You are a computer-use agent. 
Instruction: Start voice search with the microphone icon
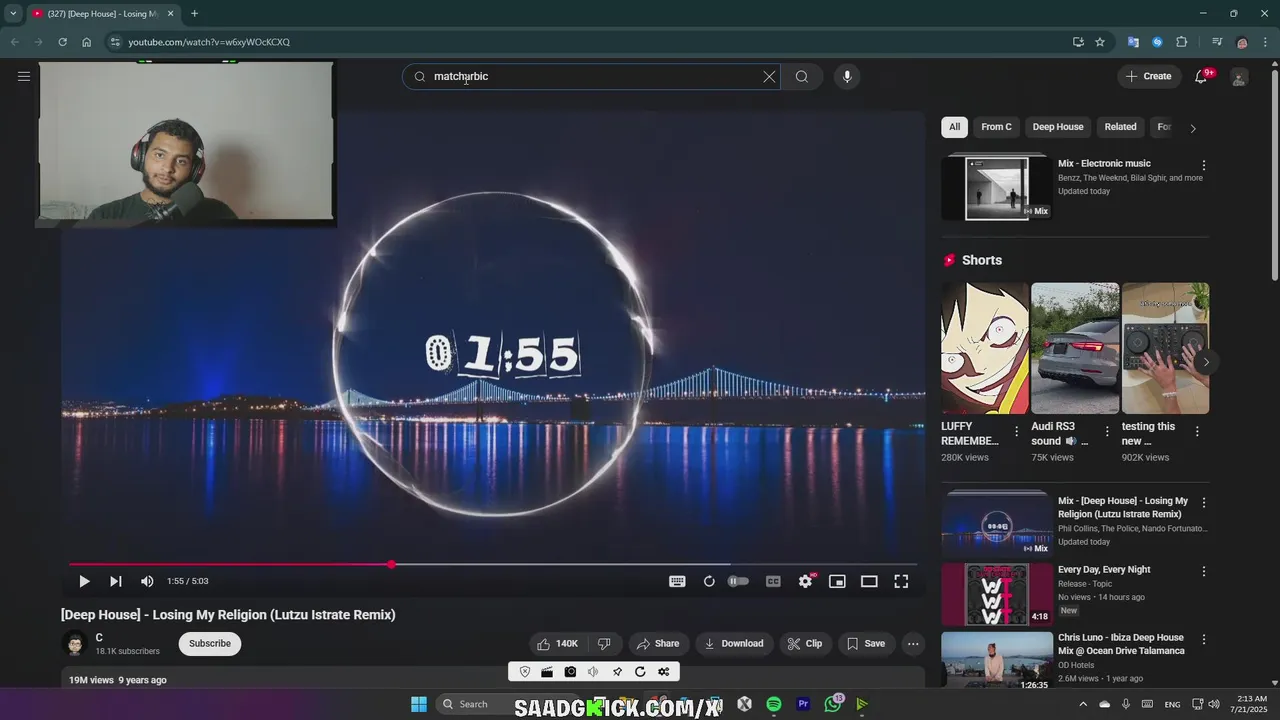pyautogui.click(x=847, y=76)
